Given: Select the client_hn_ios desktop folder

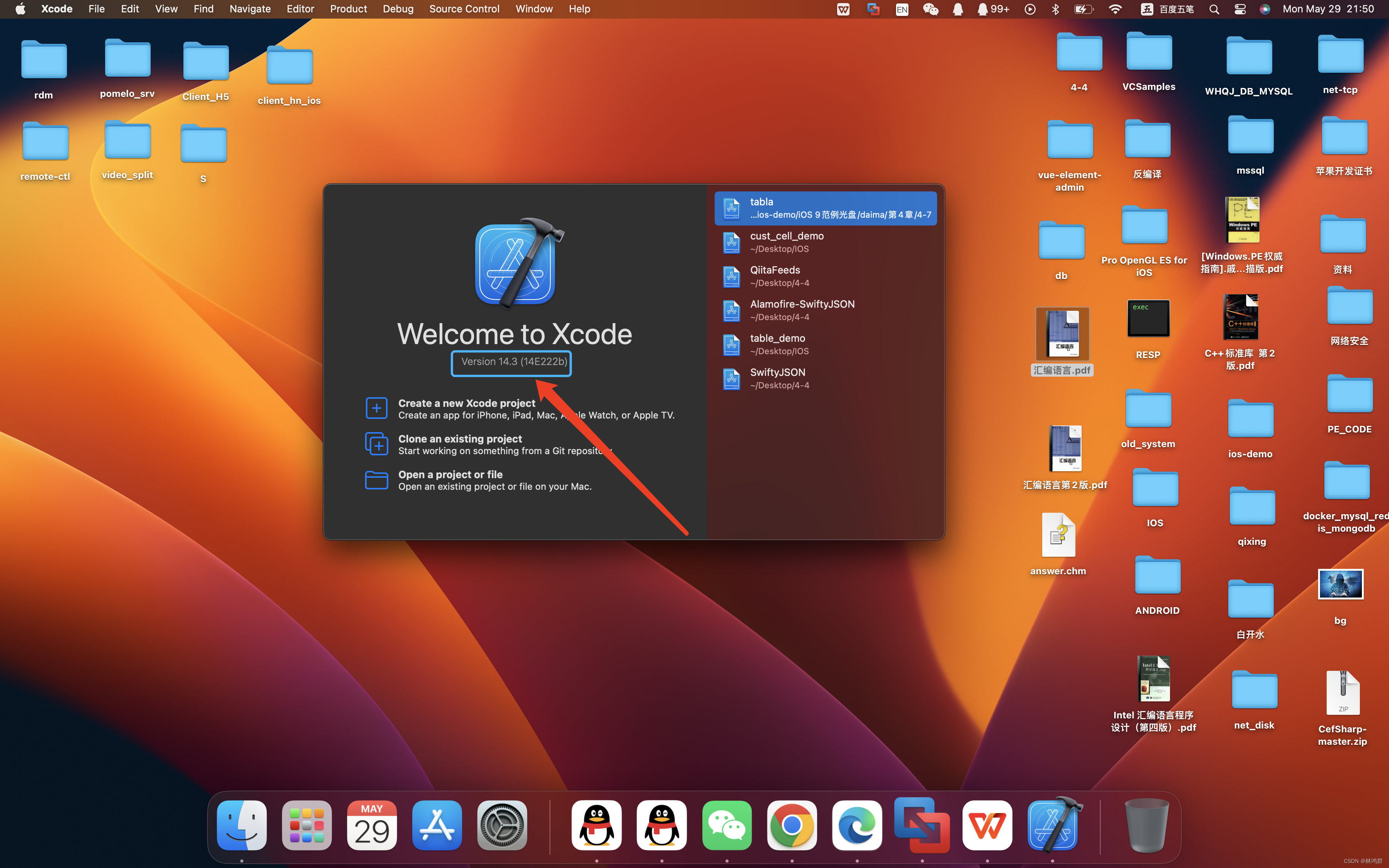Looking at the screenshot, I should pyautogui.click(x=289, y=75).
